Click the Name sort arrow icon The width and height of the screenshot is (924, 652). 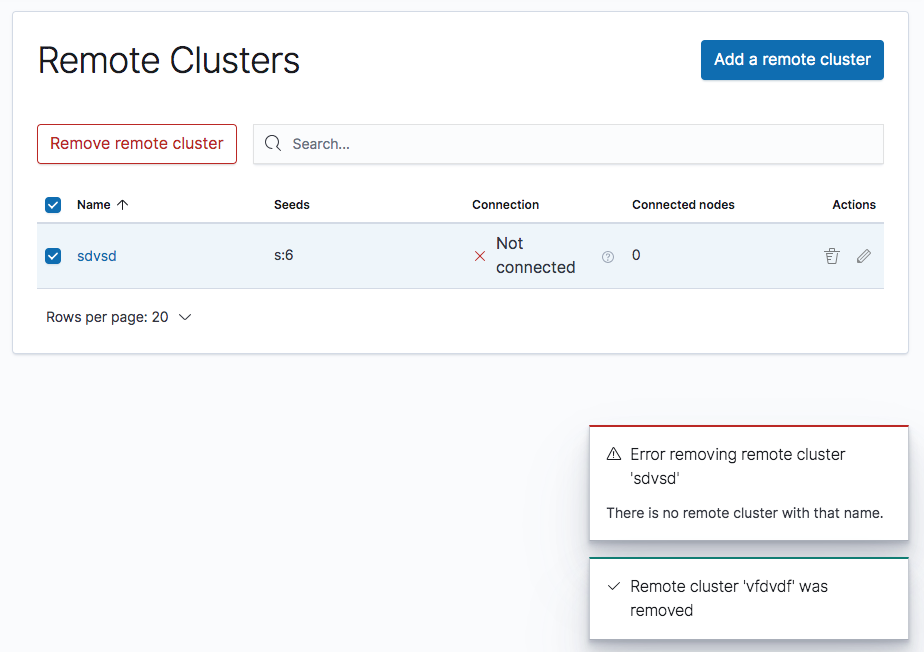point(123,205)
